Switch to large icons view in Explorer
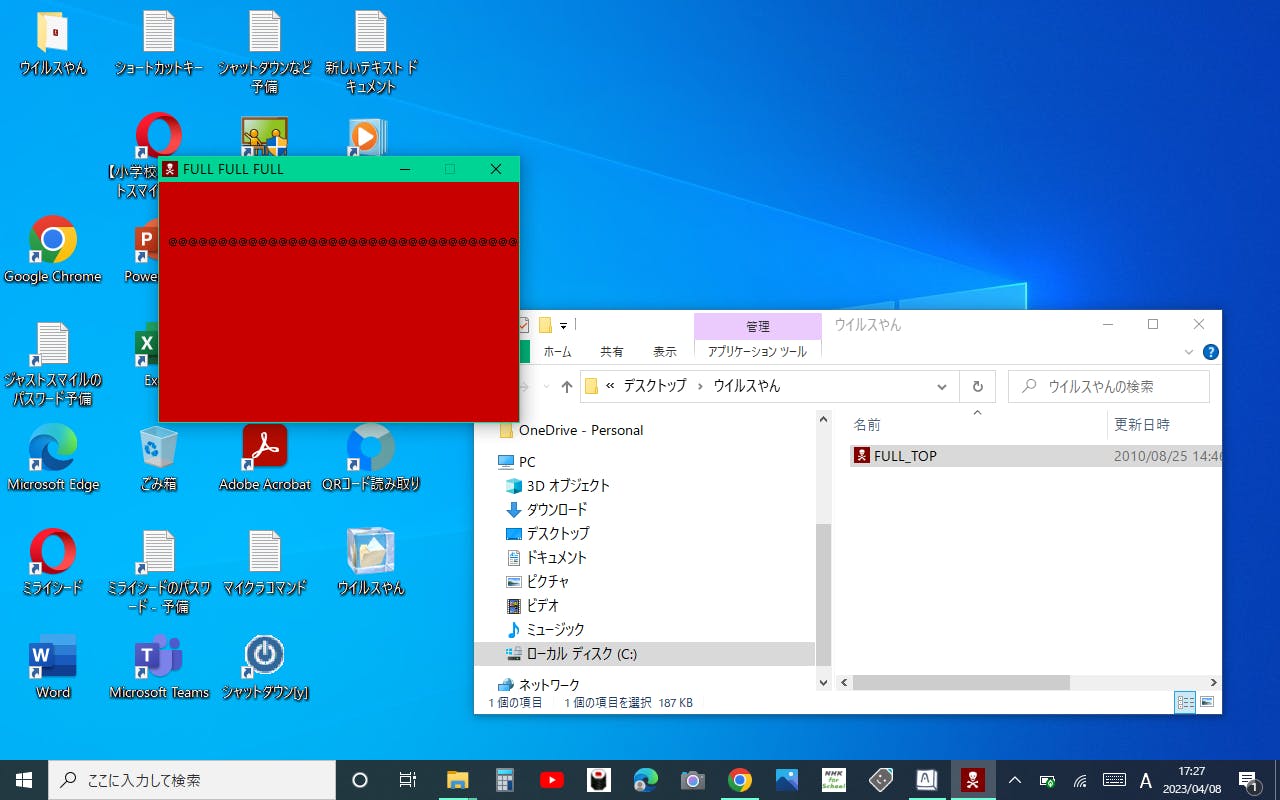Image resolution: width=1280 pixels, height=800 pixels. pyautogui.click(x=1207, y=702)
